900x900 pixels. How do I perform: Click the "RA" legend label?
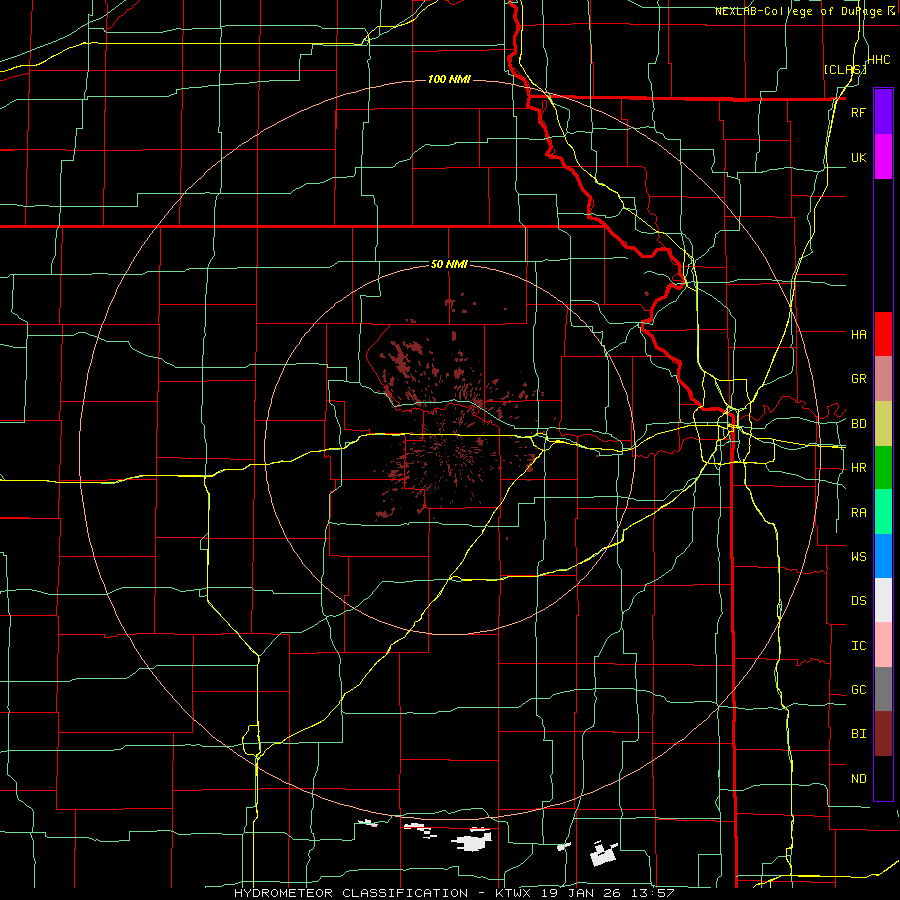coord(858,513)
